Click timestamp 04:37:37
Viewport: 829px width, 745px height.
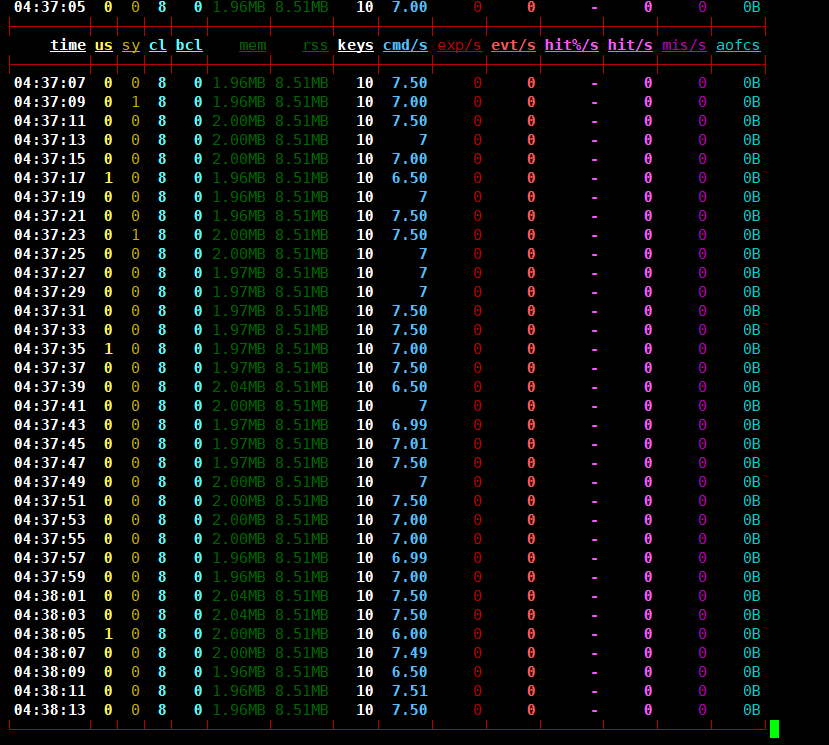[x=50, y=368]
